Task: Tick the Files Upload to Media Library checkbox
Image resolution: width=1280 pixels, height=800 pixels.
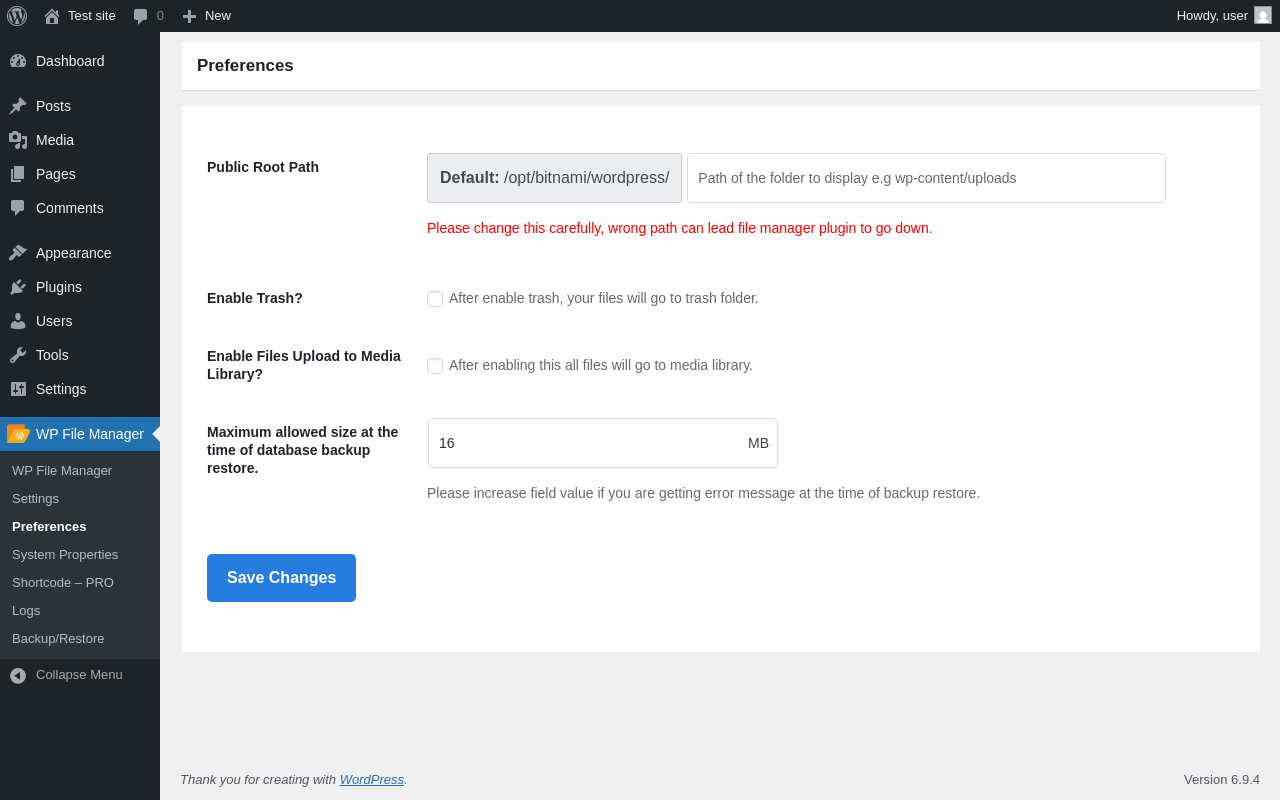Action: (x=435, y=366)
